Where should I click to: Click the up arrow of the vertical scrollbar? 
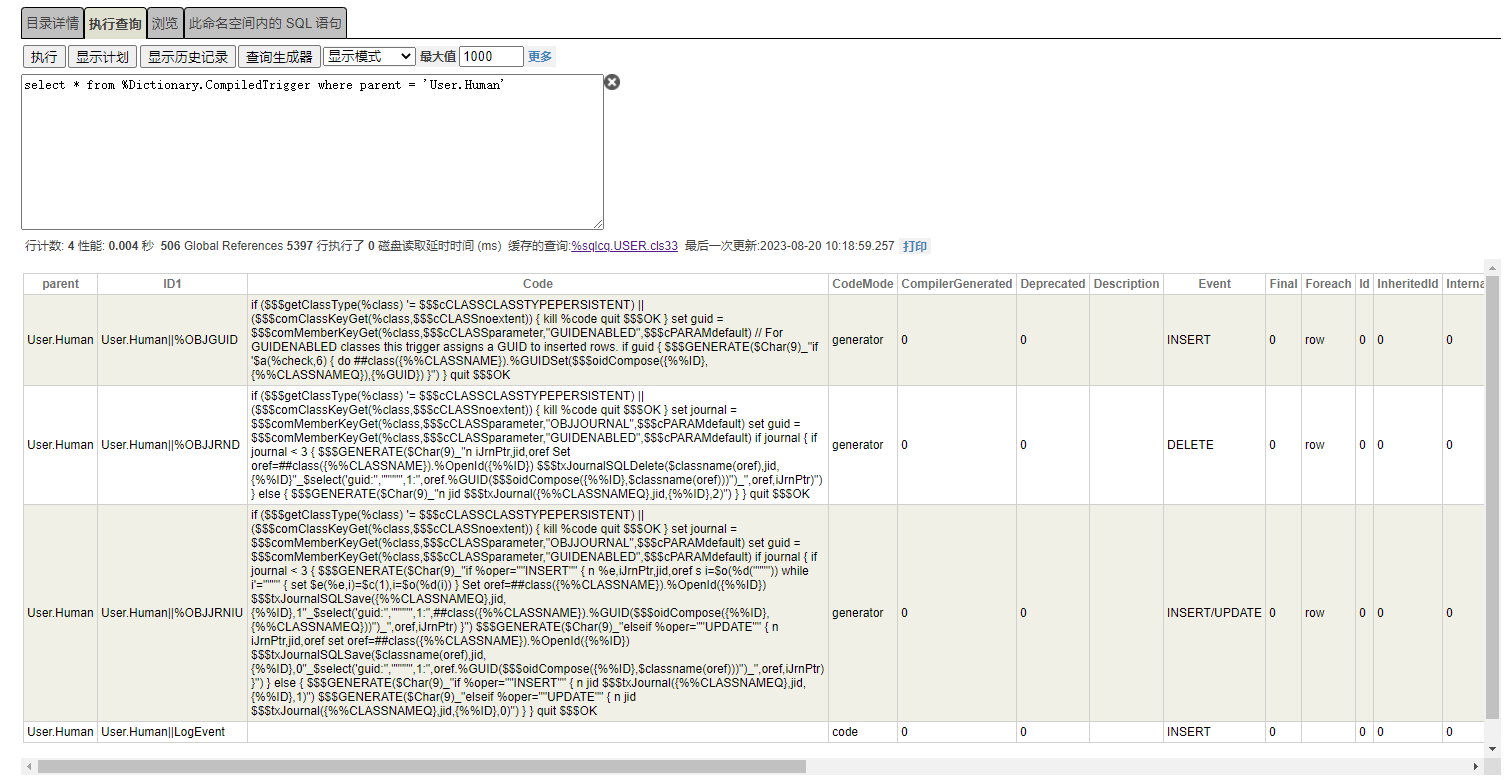click(x=1493, y=267)
